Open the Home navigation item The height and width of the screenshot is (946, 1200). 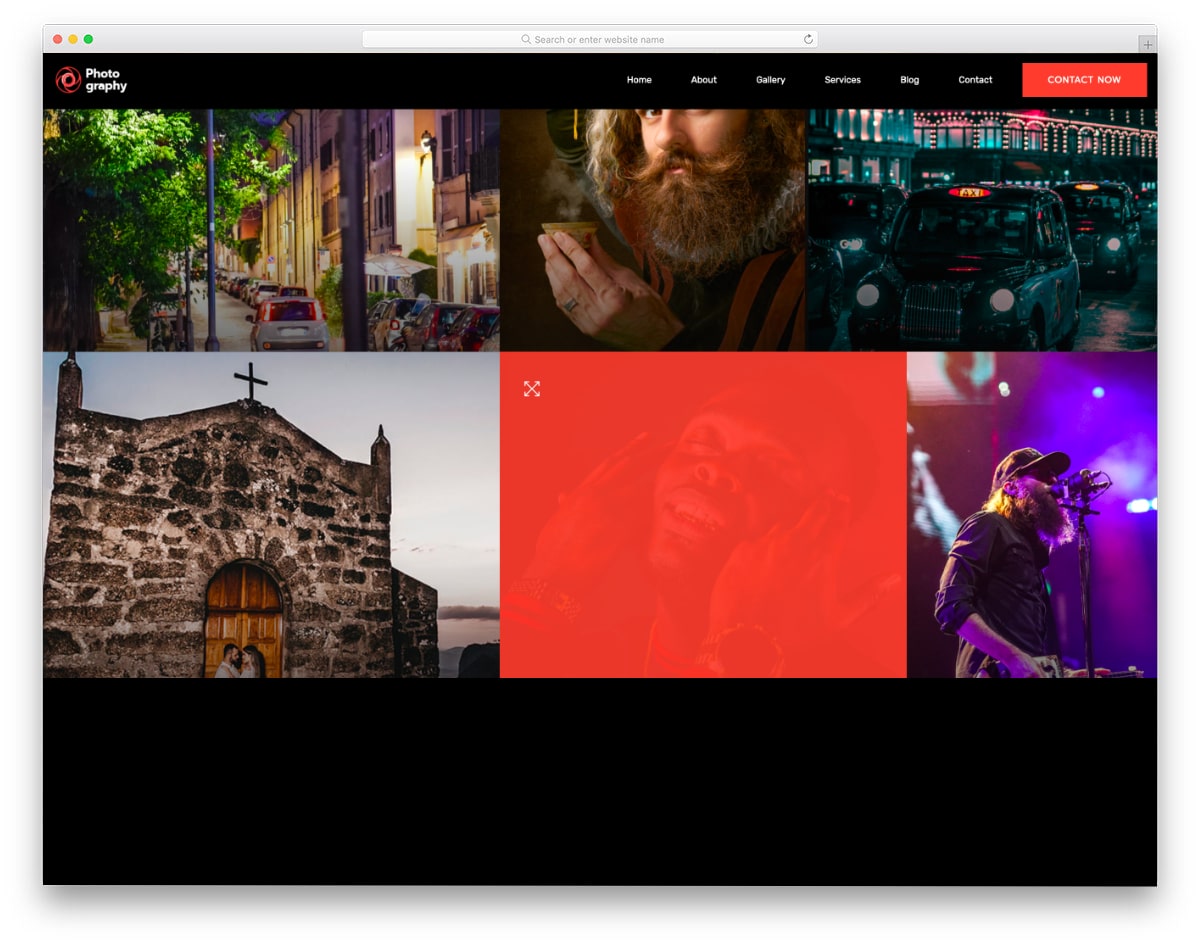638,80
